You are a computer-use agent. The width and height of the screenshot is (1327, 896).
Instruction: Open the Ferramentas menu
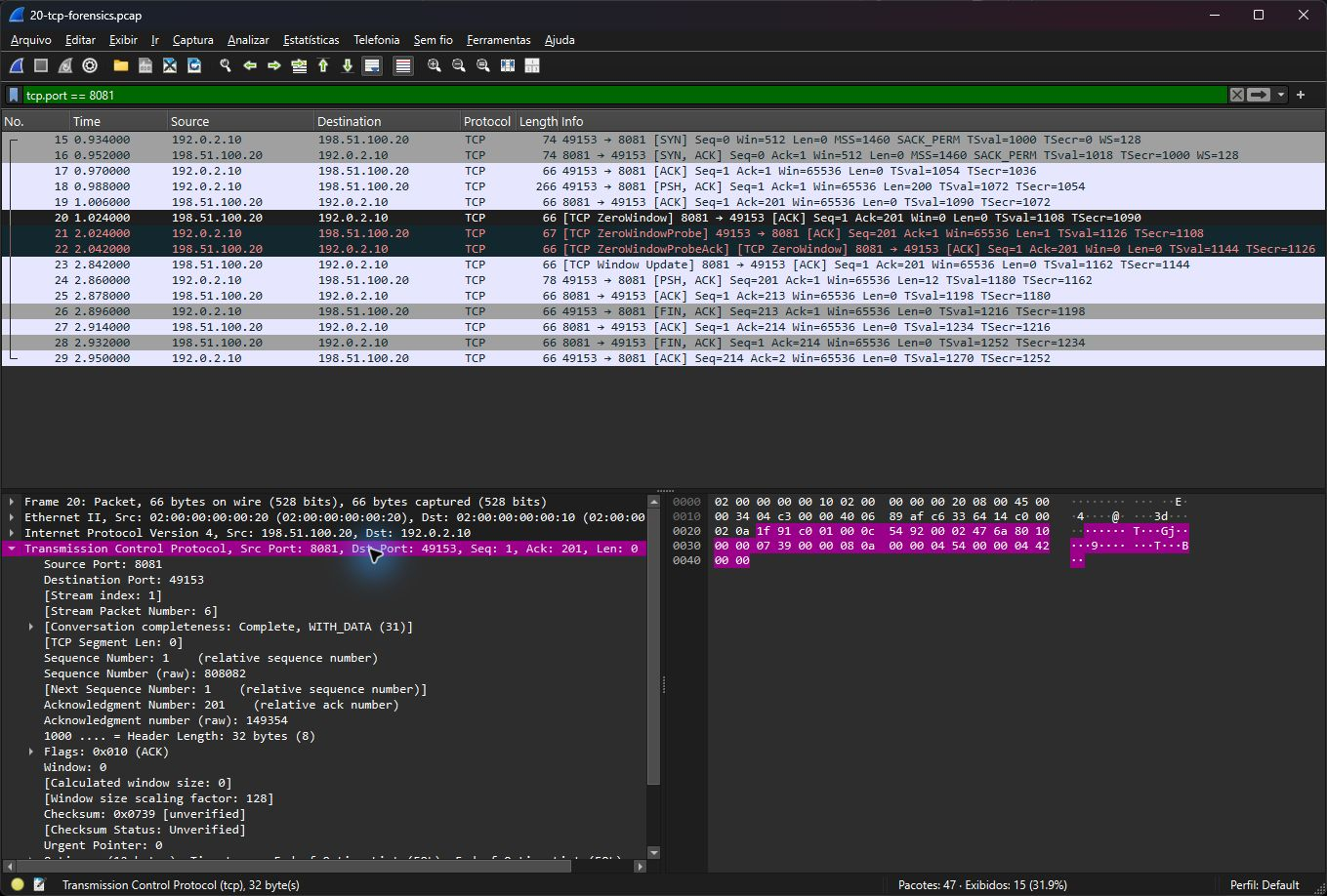[x=499, y=40]
